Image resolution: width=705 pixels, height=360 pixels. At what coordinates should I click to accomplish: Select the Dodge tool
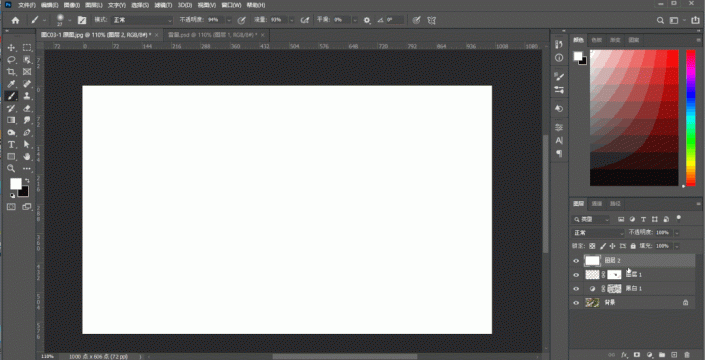tap(11, 133)
